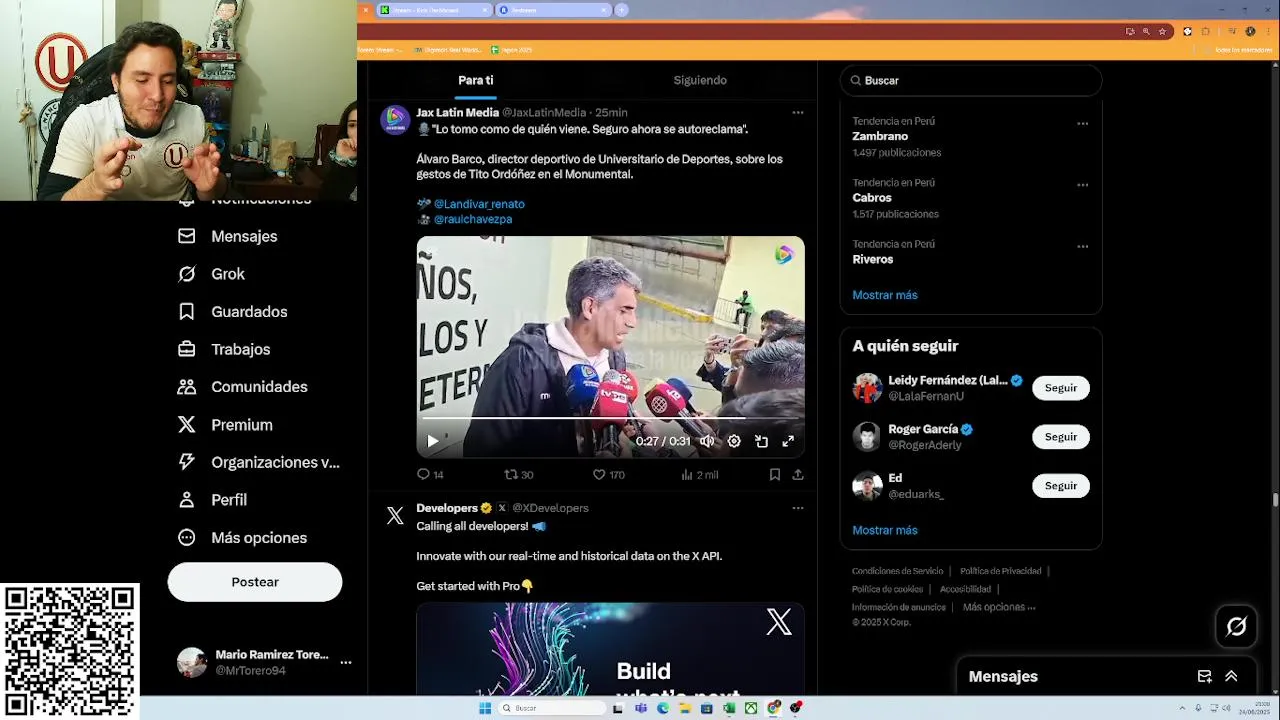This screenshot has width=1280, height=720.
Task: Open video settings gear
Action: tap(734, 441)
